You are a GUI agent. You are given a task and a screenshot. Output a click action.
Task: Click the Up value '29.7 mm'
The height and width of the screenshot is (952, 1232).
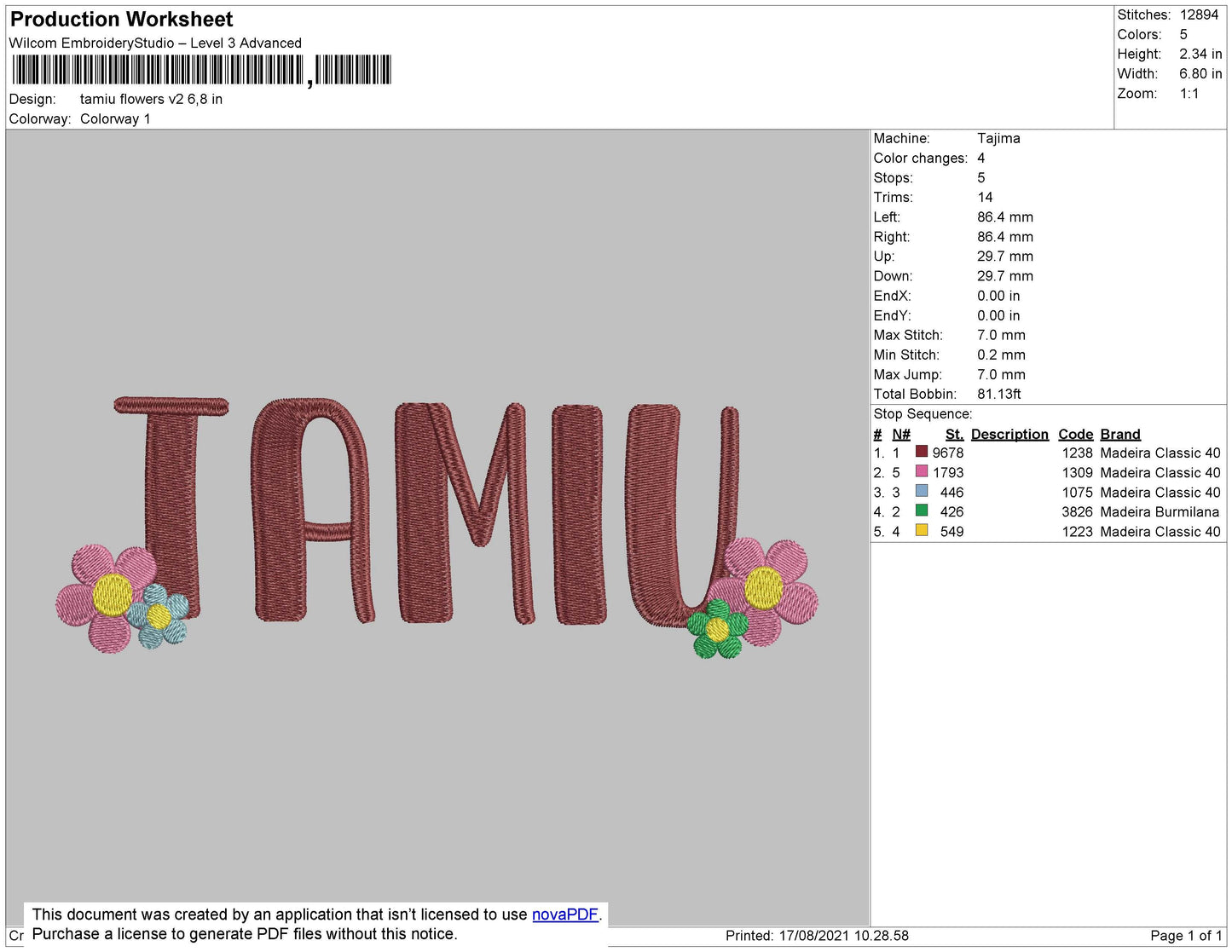tap(1005, 257)
